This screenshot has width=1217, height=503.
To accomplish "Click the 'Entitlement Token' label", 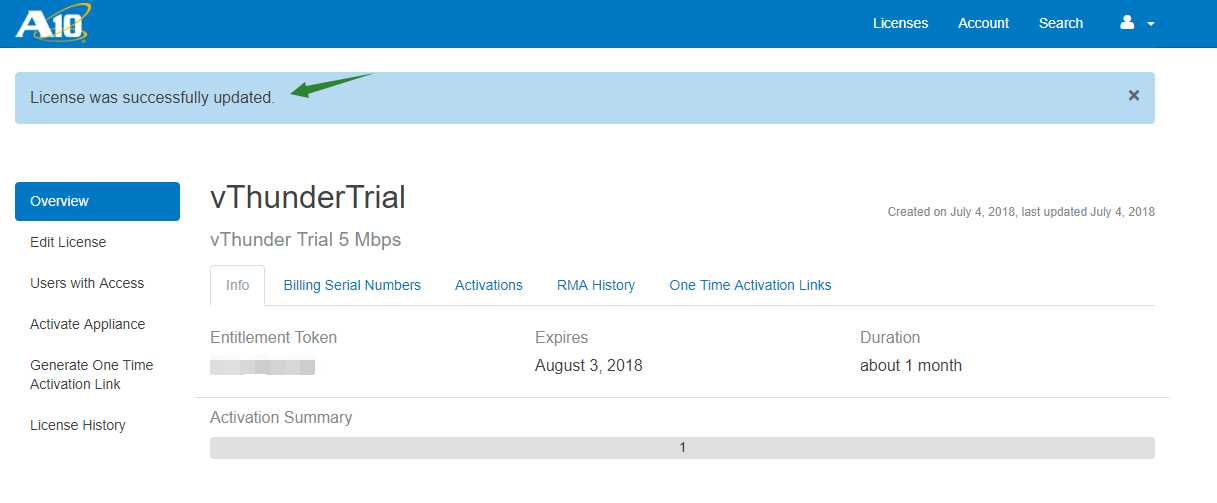I will pyautogui.click(x=274, y=337).
